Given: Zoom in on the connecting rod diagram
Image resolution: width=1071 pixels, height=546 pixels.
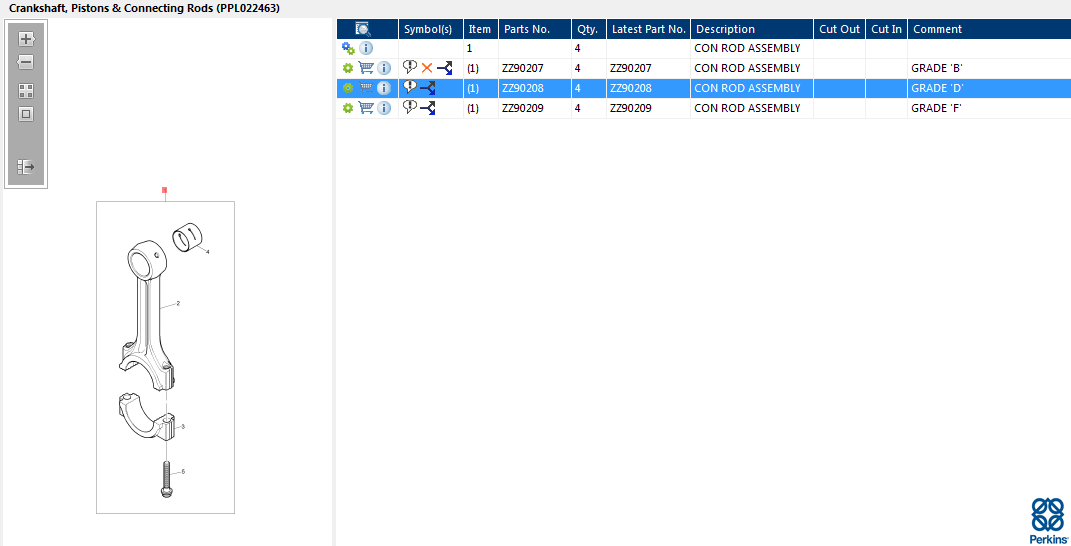Looking at the screenshot, I should [x=26, y=39].
